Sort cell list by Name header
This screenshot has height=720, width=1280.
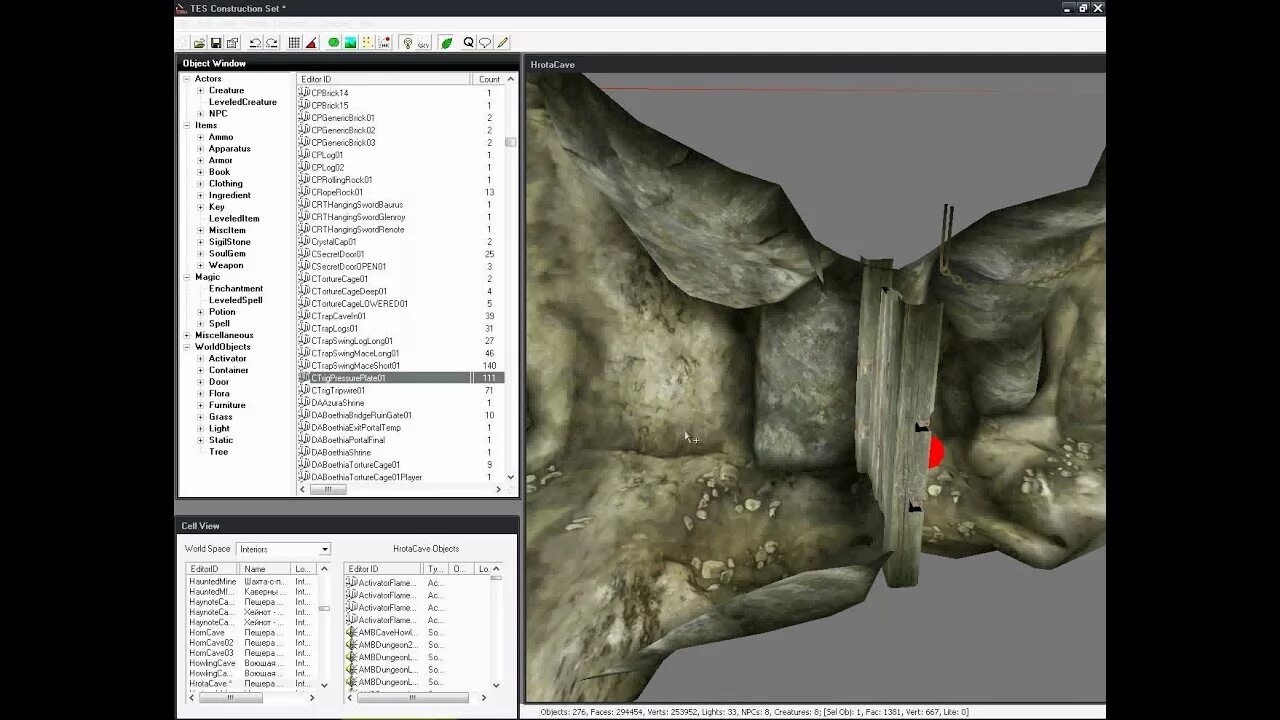tap(265, 569)
